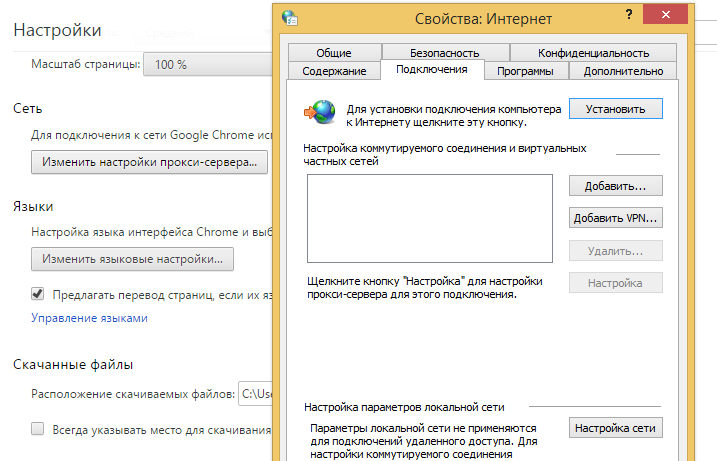The width and height of the screenshot is (717, 461).
Task: Open the 'Масштаб страницы' zoom dropdown
Action: [207, 64]
